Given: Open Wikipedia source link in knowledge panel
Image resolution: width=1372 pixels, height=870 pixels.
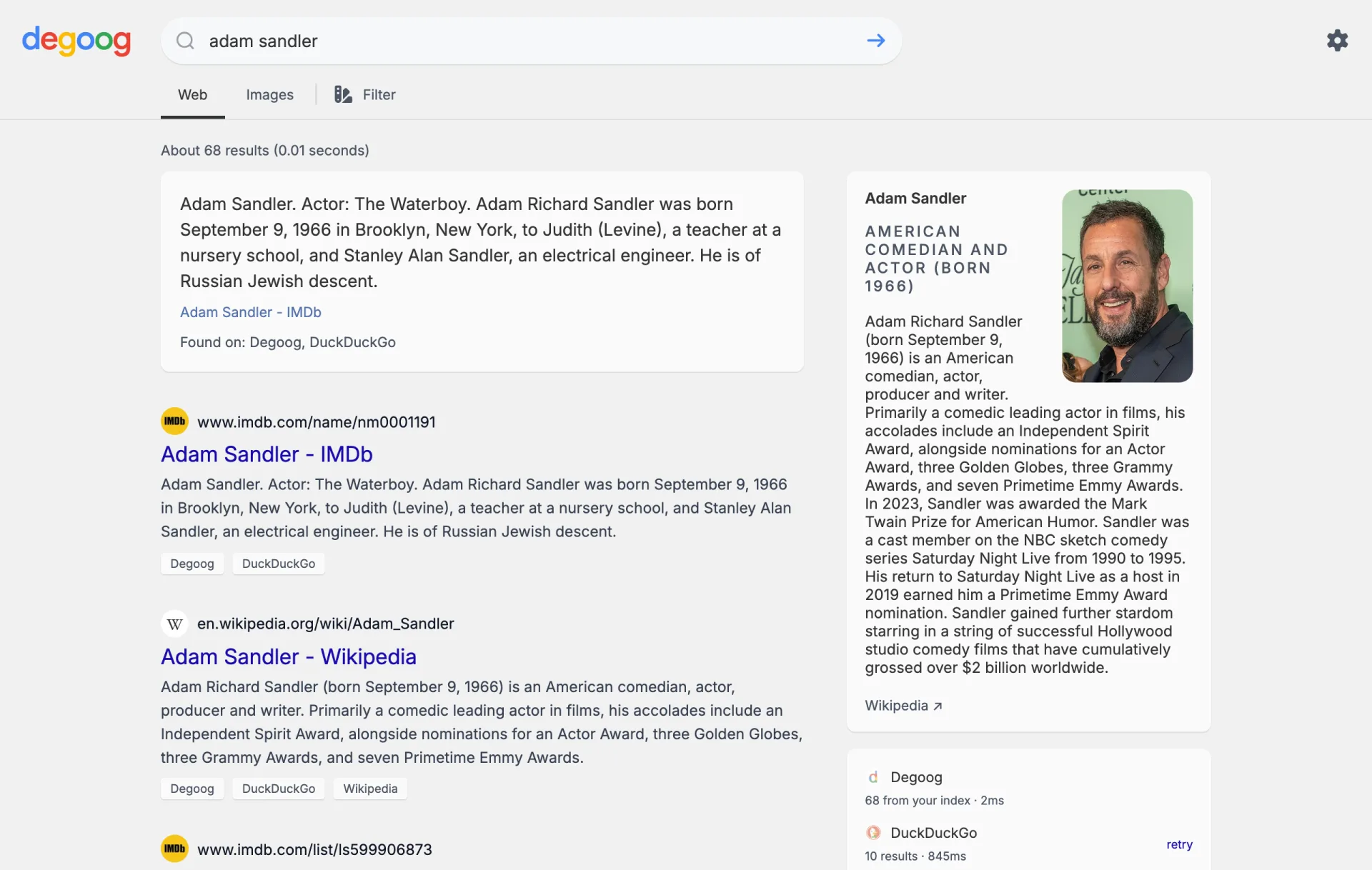Looking at the screenshot, I should click(903, 706).
